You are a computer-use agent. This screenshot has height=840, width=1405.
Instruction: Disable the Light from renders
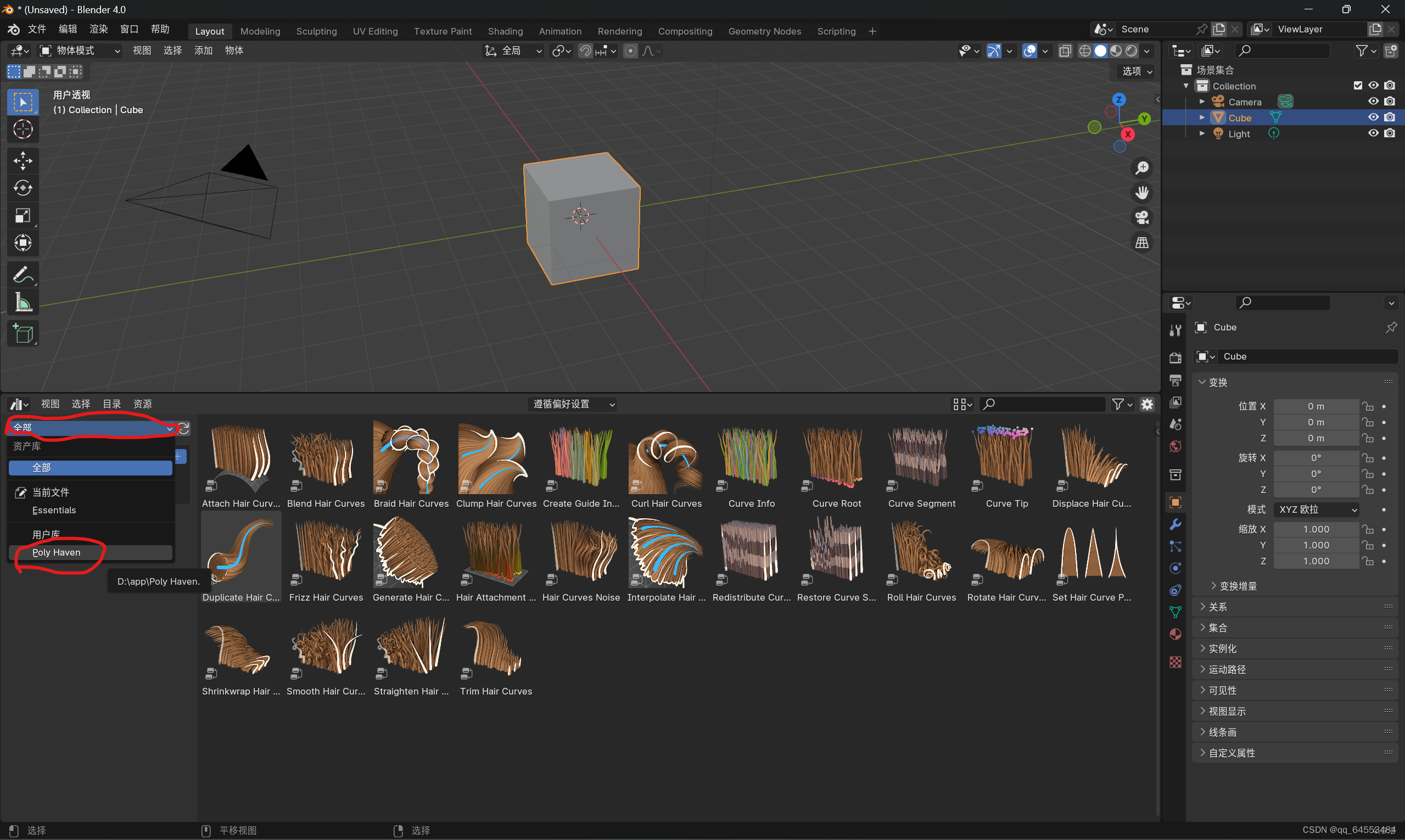[1390, 133]
